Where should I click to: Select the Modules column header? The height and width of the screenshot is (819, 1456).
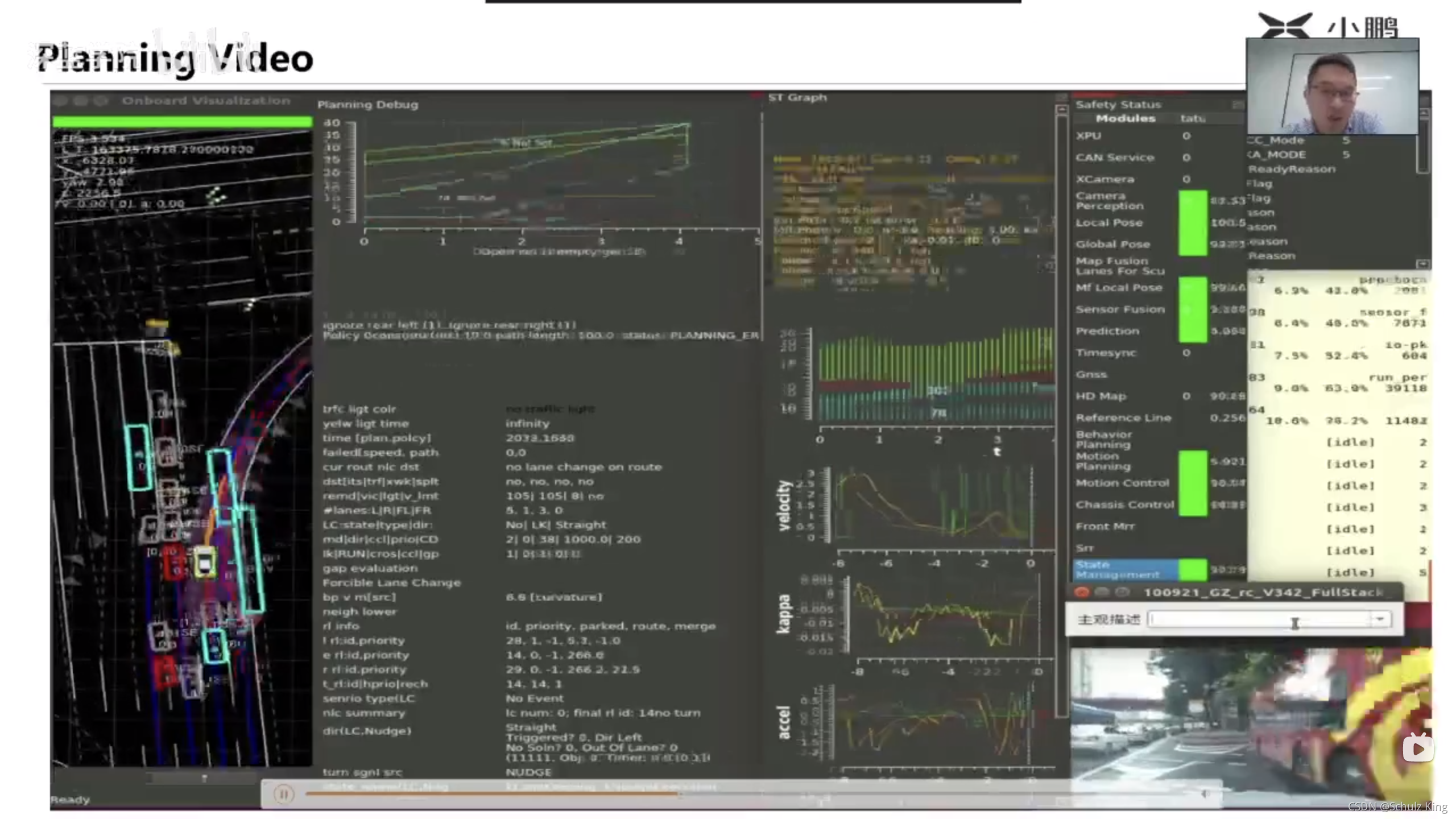(1125, 118)
